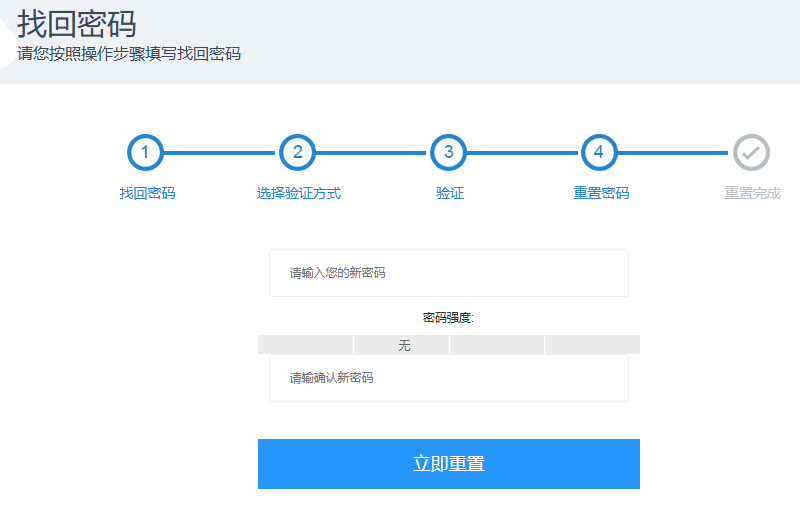Focus the 请输入您的新密码 input field
This screenshot has height=520, width=800.
[448, 273]
